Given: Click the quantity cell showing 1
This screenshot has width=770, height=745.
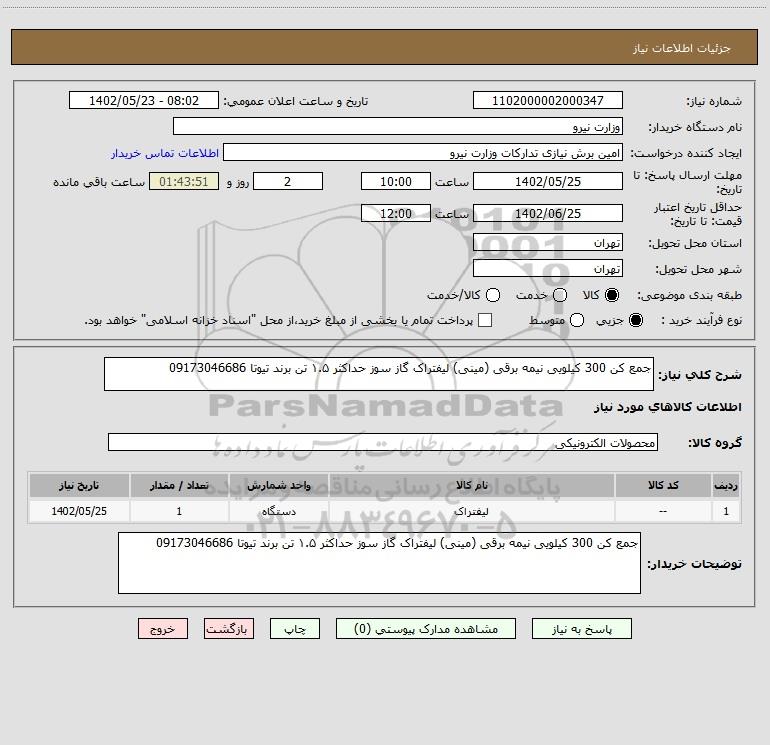Looking at the screenshot, I should point(179,511).
